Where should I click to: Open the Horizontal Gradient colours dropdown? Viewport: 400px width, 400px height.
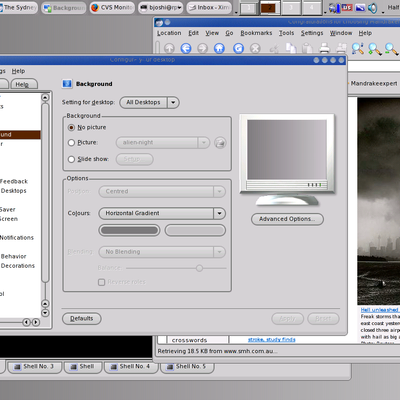pyautogui.click(x=162, y=213)
